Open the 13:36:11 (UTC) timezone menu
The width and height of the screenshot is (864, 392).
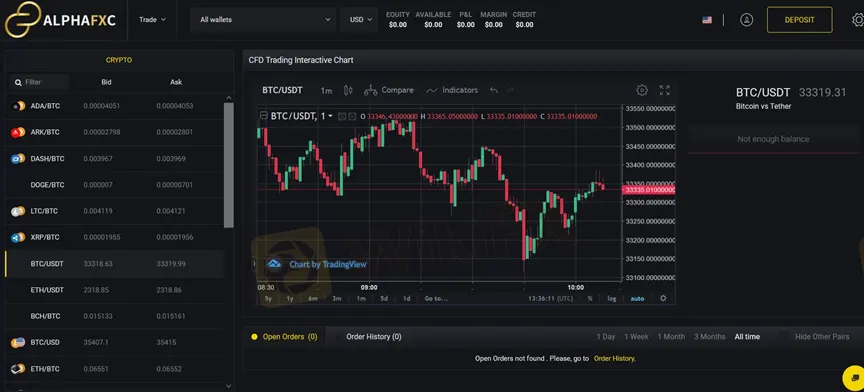pyautogui.click(x=551, y=298)
